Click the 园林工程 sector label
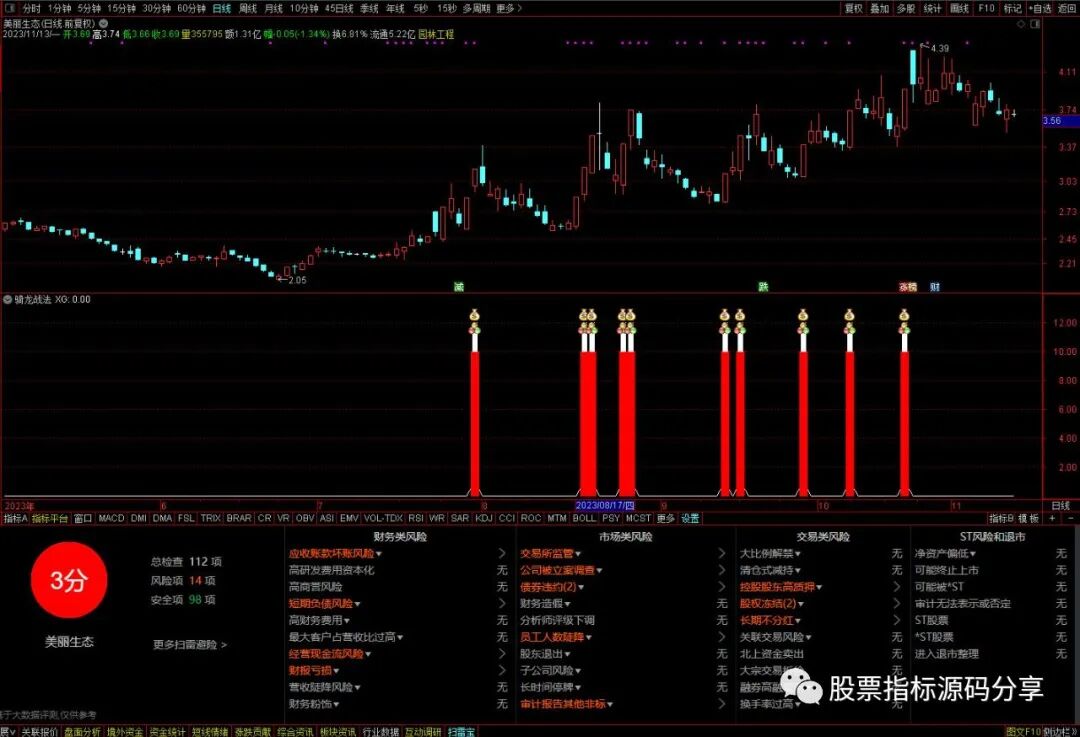 436,34
